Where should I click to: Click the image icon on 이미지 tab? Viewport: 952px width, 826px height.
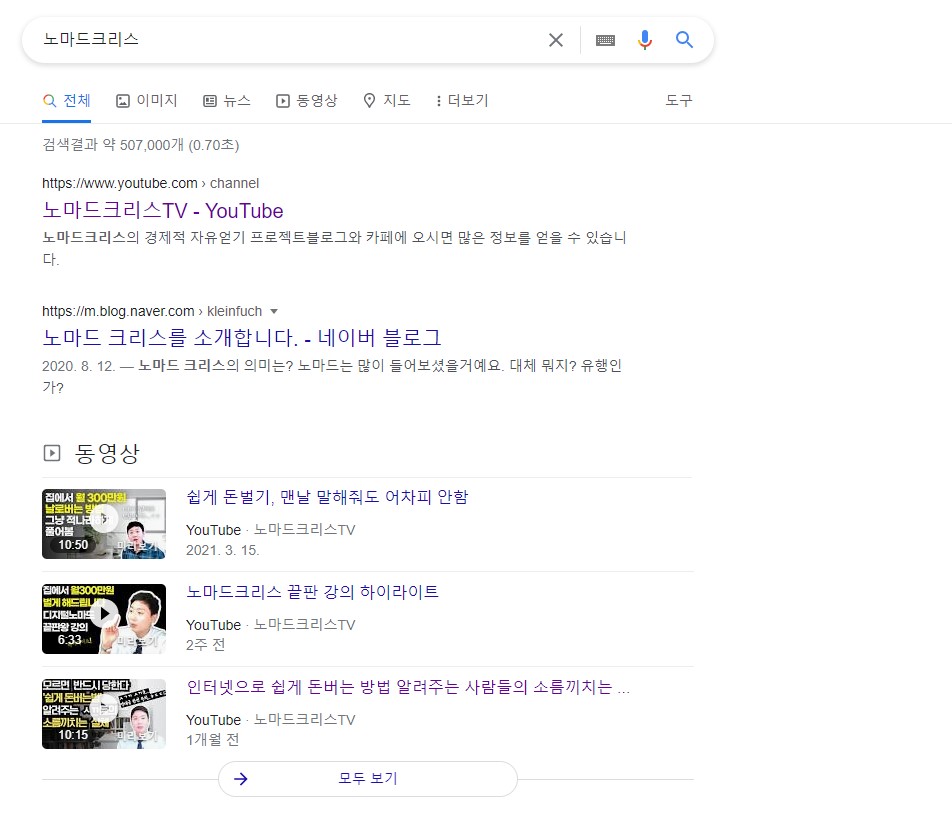[x=123, y=101]
